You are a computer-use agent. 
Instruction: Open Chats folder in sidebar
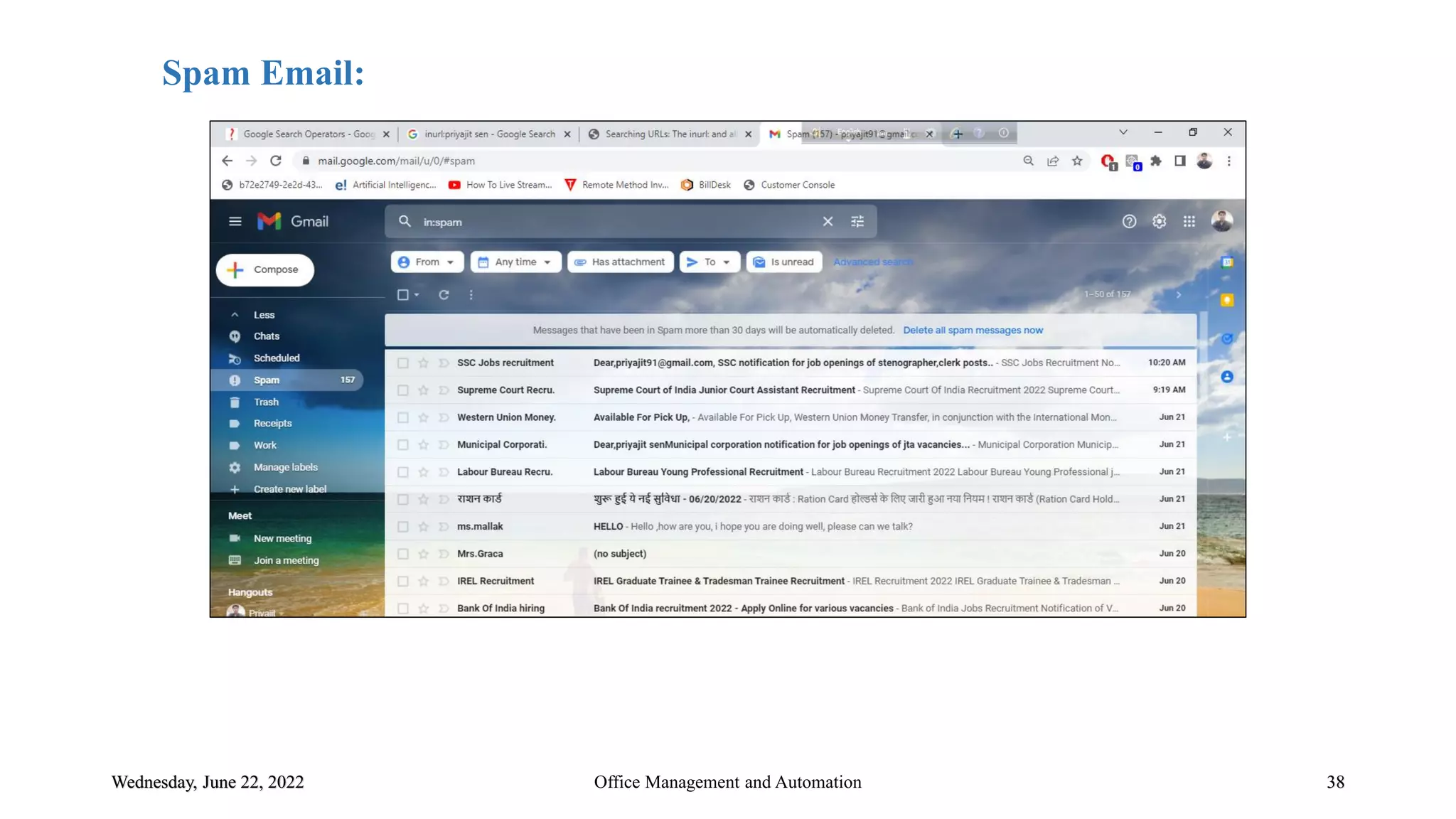[267, 336]
